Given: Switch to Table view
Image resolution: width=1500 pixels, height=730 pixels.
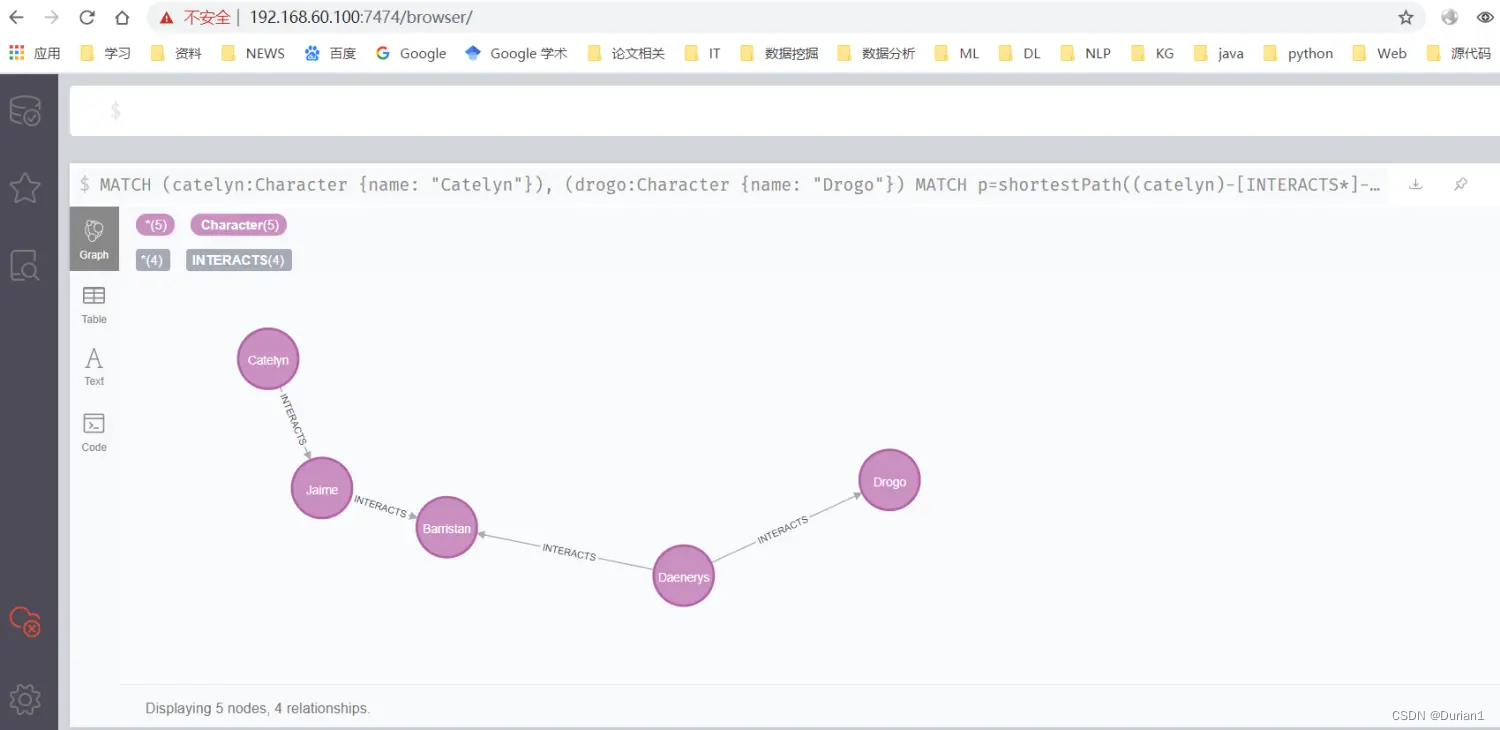Looking at the screenshot, I should tap(94, 304).
